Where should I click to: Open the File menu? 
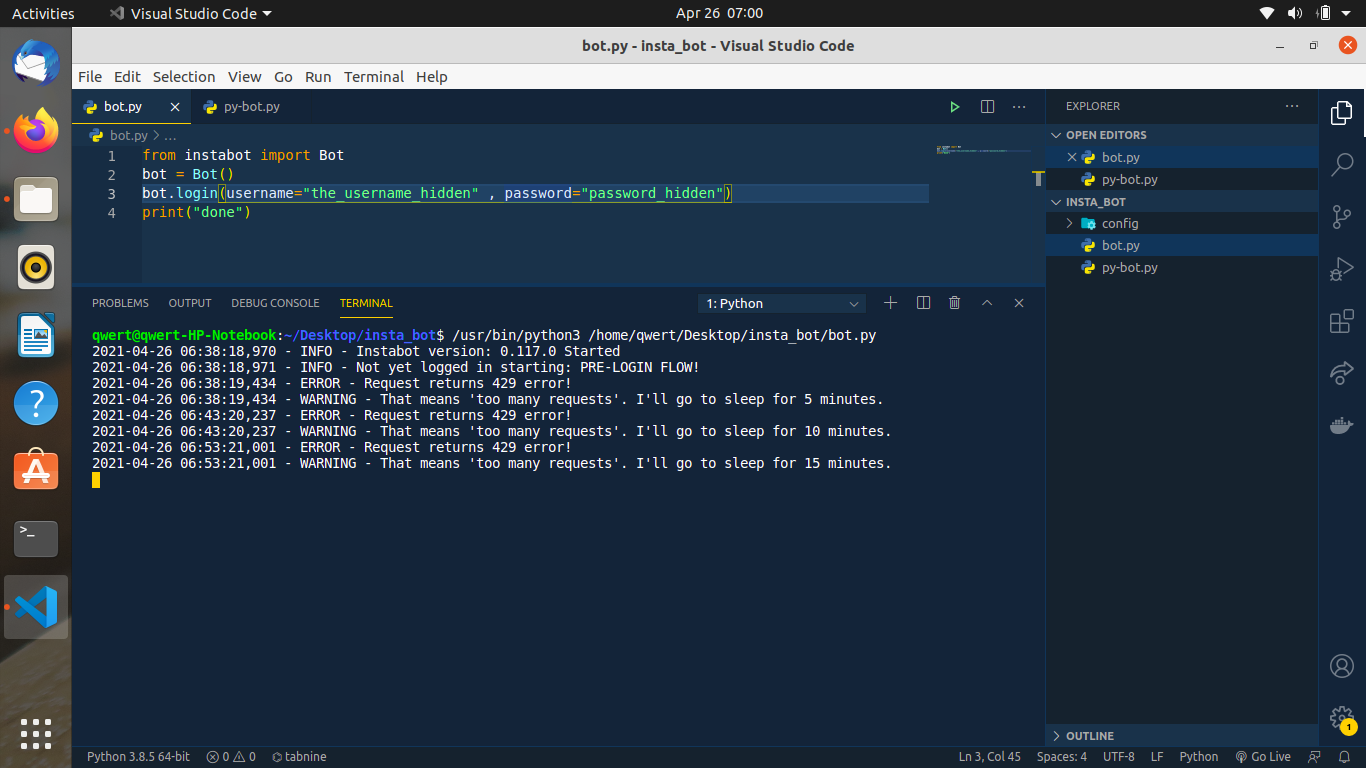click(x=90, y=77)
